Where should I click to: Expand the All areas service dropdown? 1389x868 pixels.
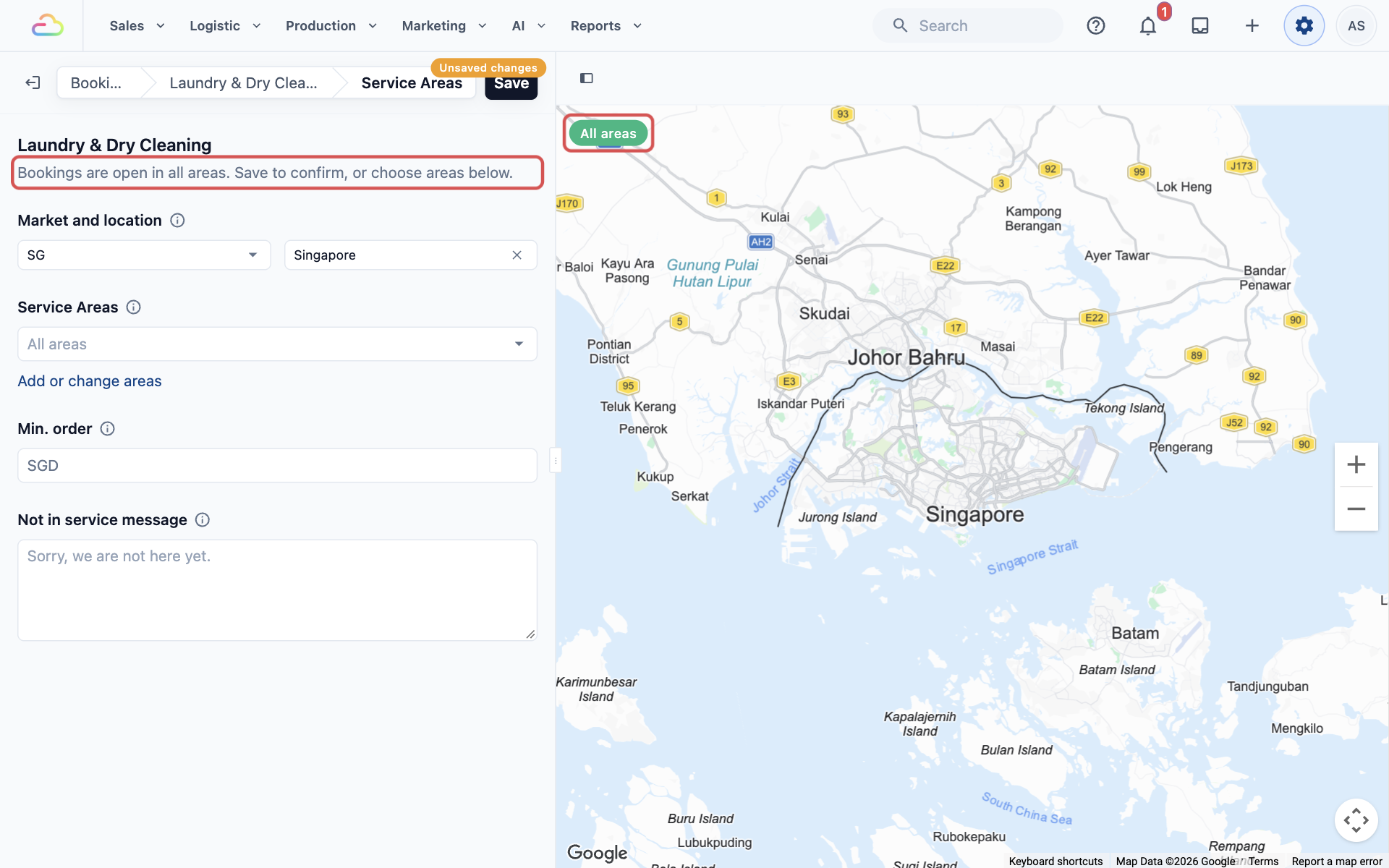(x=277, y=344)
